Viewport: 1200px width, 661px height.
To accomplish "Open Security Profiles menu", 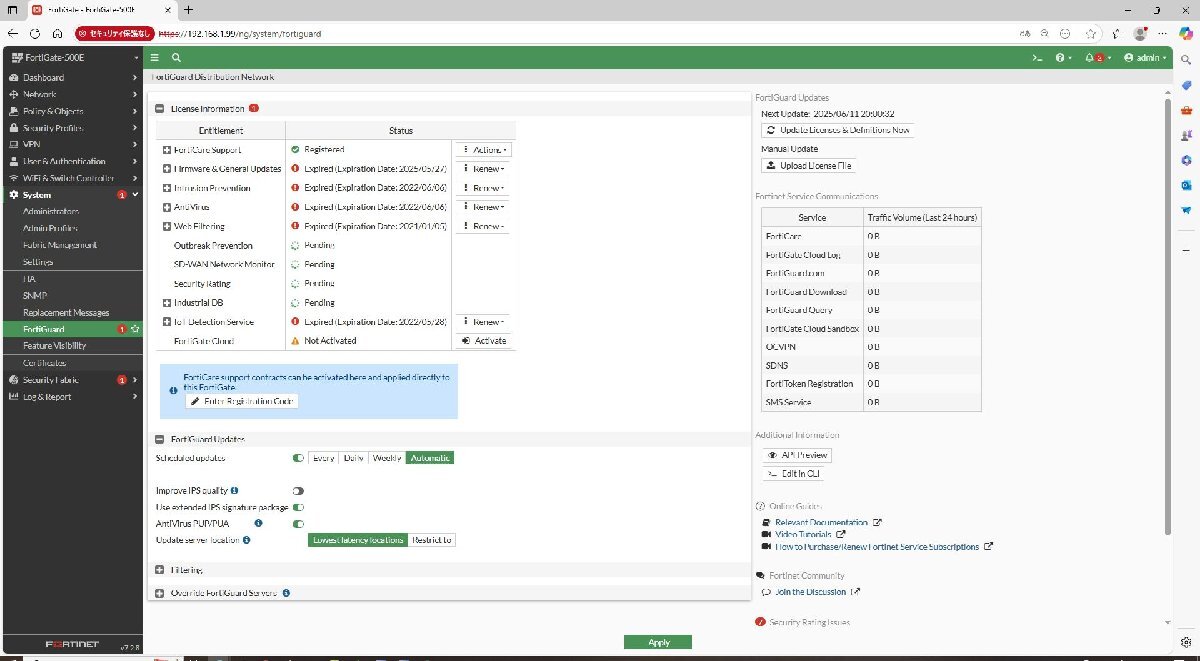I will [x=72, y=128].
